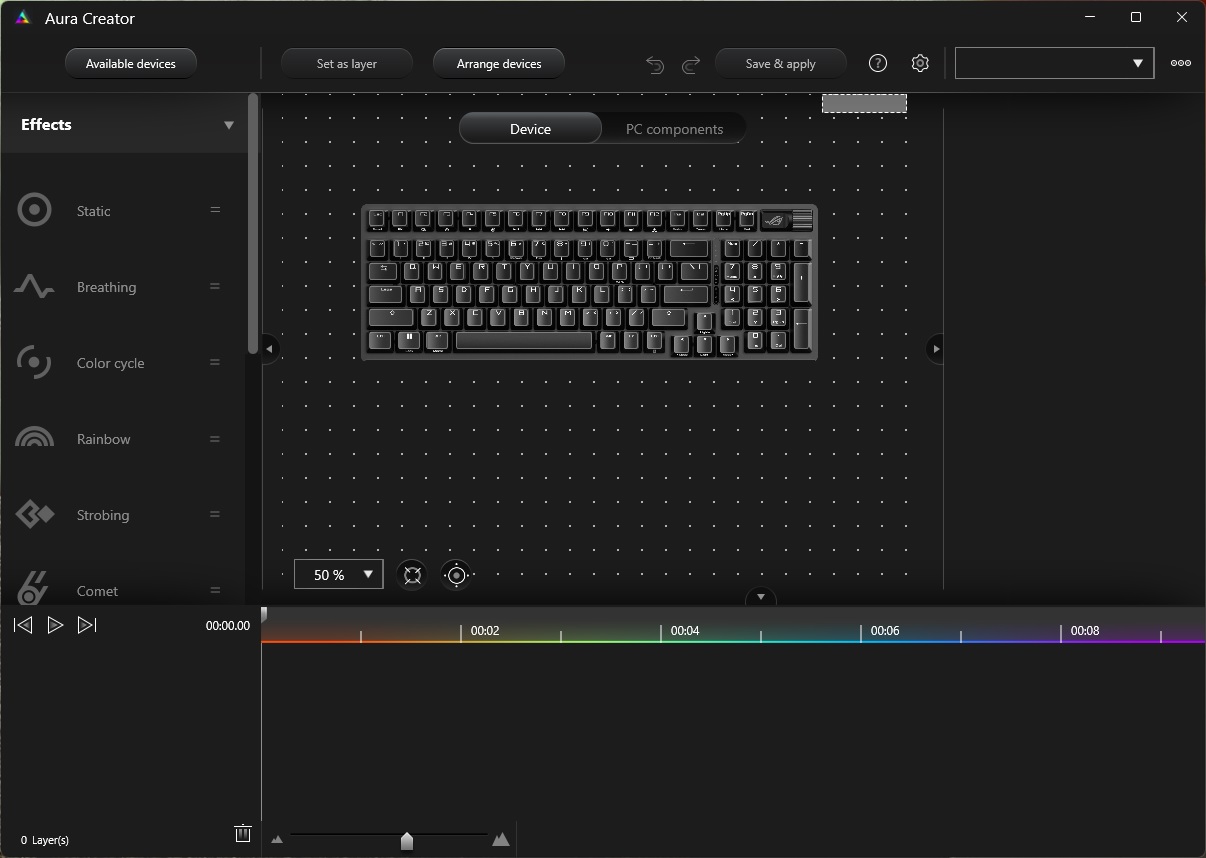Click the 0 Layer(s) label

pyautogui.click(x=45, y=840)
